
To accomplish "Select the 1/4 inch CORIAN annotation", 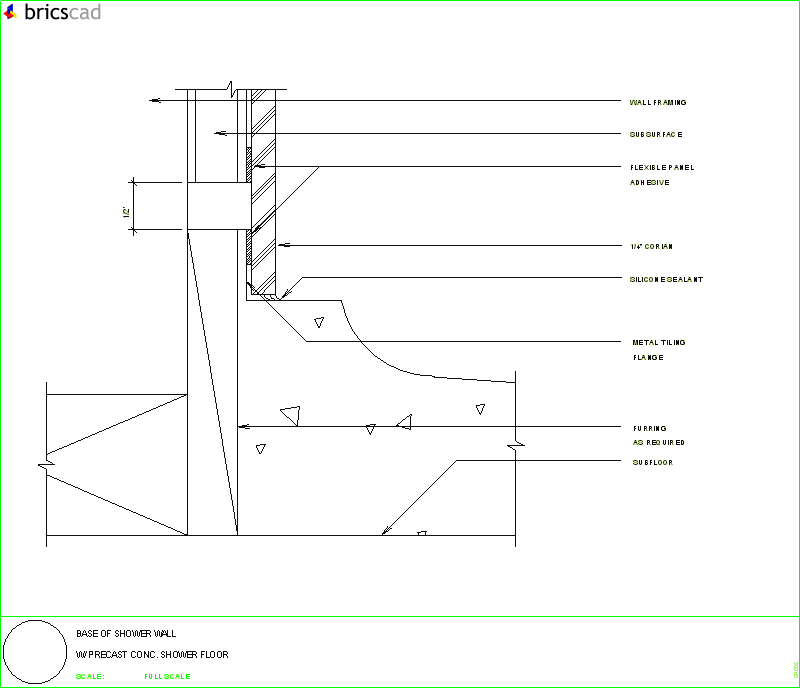I will point(651,245).
